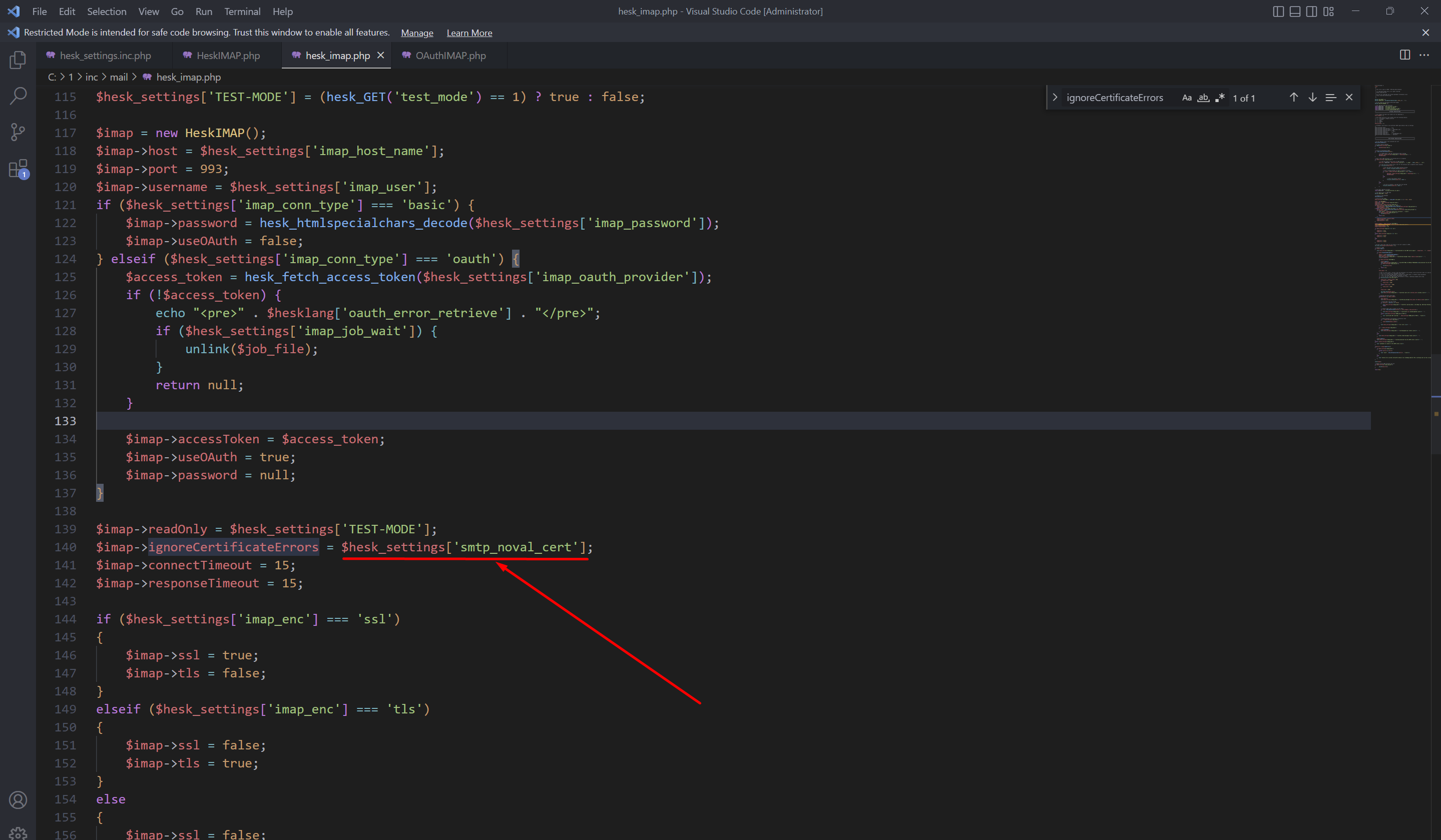The image size is (1441, 840).
Task: Toggle Find in Selection
Action: [x=1331, y=98]
